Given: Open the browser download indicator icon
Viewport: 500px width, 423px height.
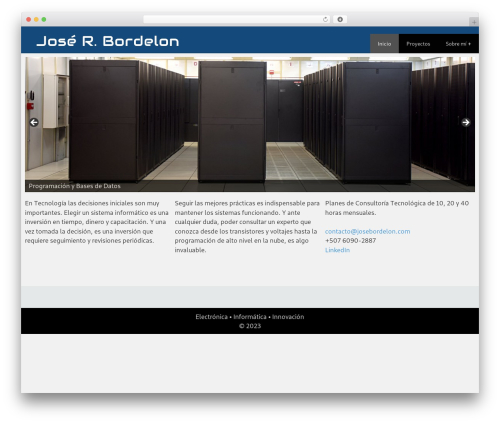Looking at the screenshot, I should [x=340, y=20].
